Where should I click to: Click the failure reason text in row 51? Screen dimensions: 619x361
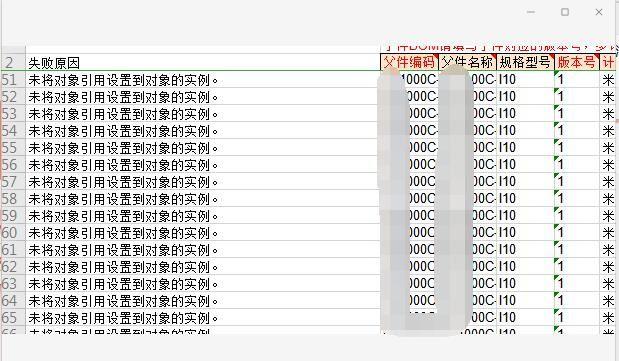click(x=123, y=80)
